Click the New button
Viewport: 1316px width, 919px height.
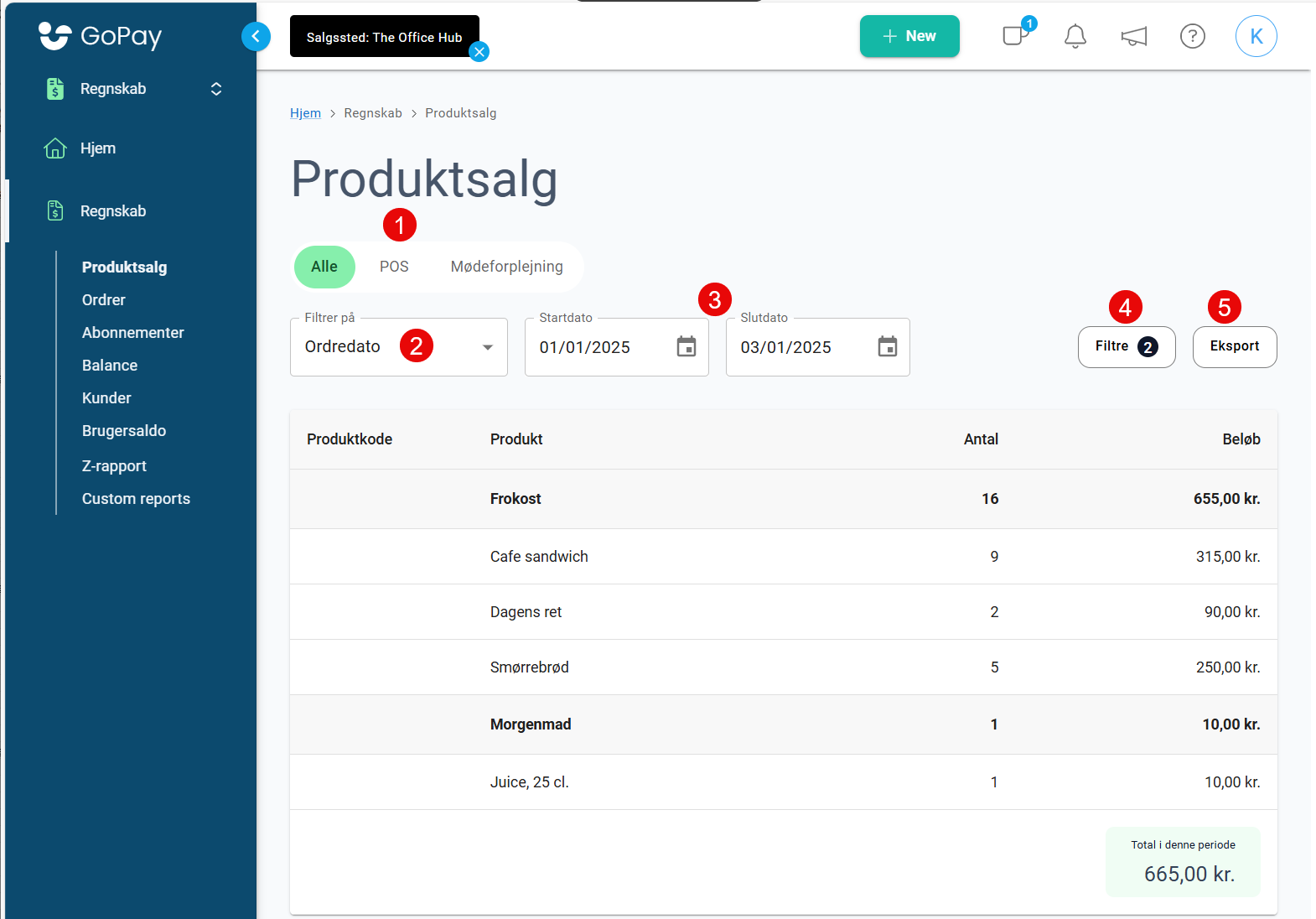pyautogui.click(x=909, y=36)
